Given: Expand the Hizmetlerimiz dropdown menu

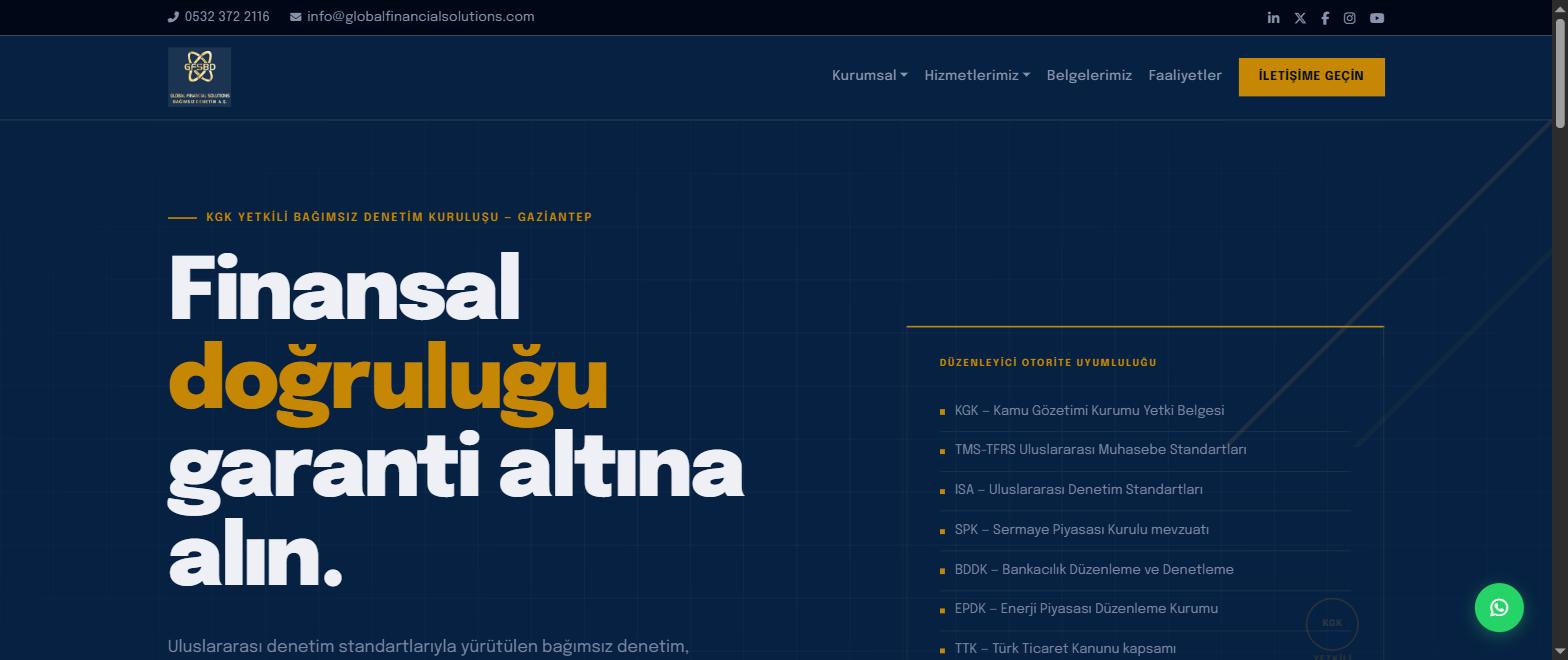Looking at the screenshot, I should click(x=977, y=76).
